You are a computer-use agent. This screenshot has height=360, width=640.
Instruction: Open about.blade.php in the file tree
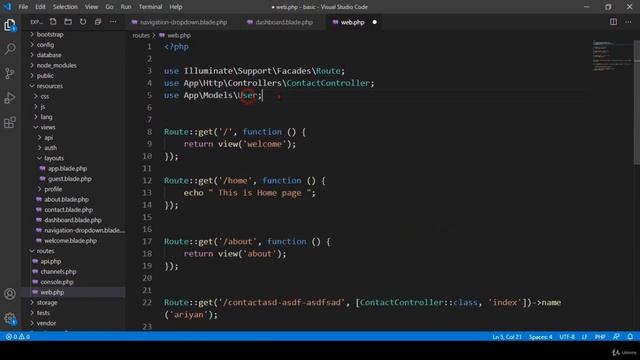[66, 199]
